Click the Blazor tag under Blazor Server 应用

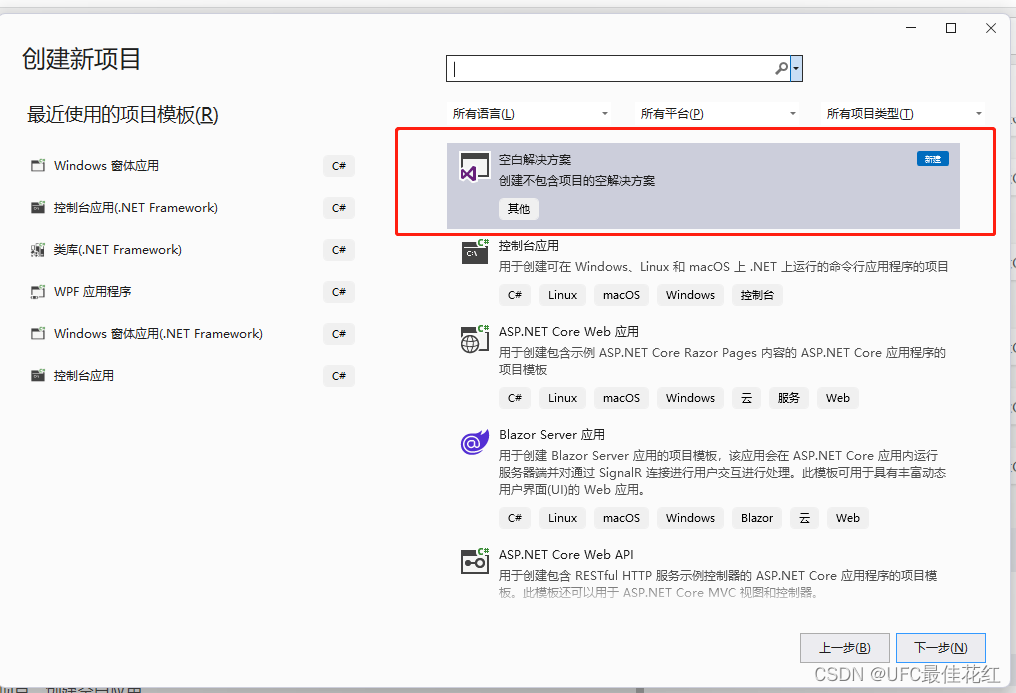click(x=757, y=517)
